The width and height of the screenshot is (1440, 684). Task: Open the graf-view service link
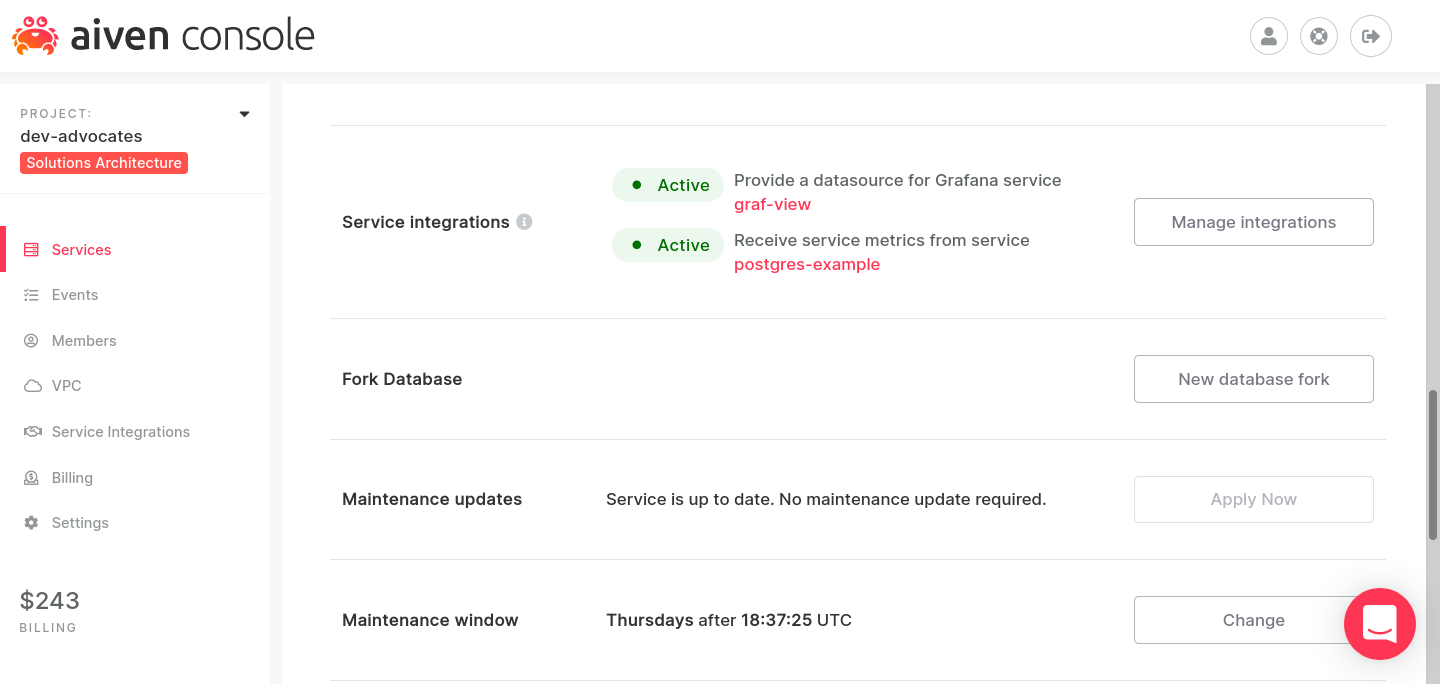pyautogui.click(x=772, y=204)
